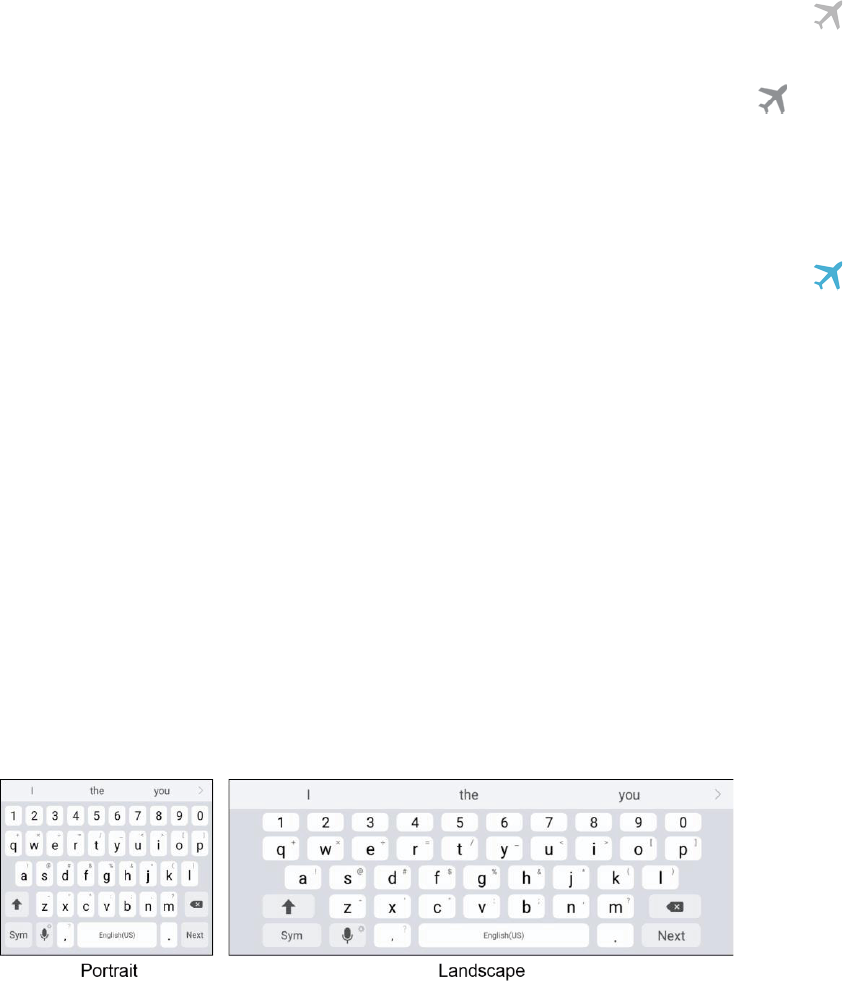Viewport: 843px width, 982px height.
Task: Tap the microphone key on landscape keyboard
Action: coord(348,935)
